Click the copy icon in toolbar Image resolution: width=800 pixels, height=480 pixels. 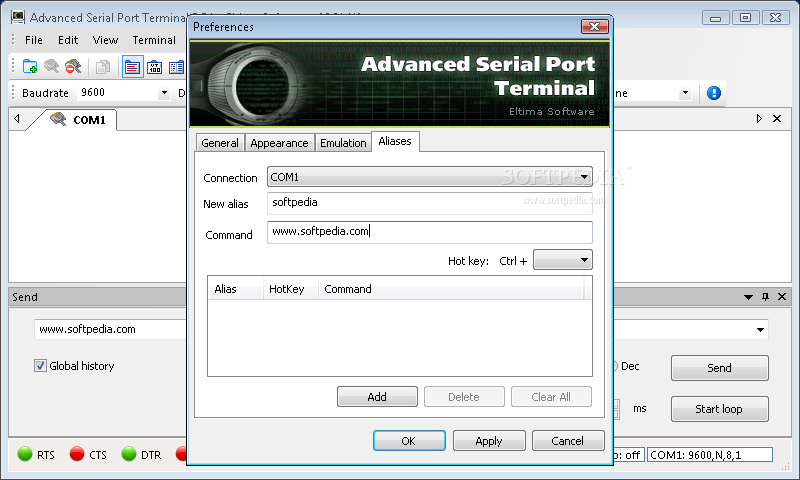(x=103, y=67)
